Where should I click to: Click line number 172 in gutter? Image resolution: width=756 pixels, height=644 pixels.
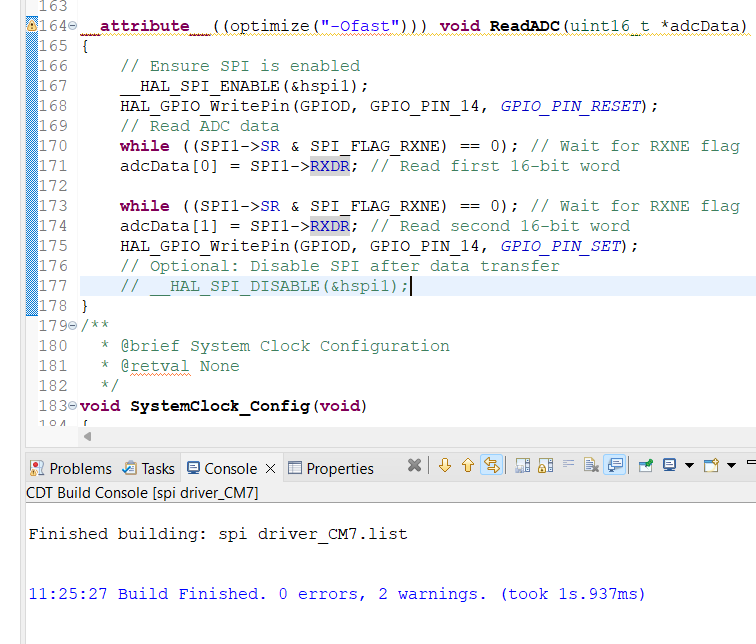tap(53, 186)
